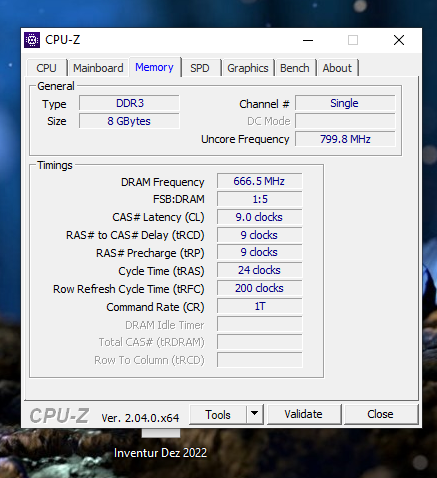Click the Validate button
This screenshot has width=437, height=478.
click(303, 414)
